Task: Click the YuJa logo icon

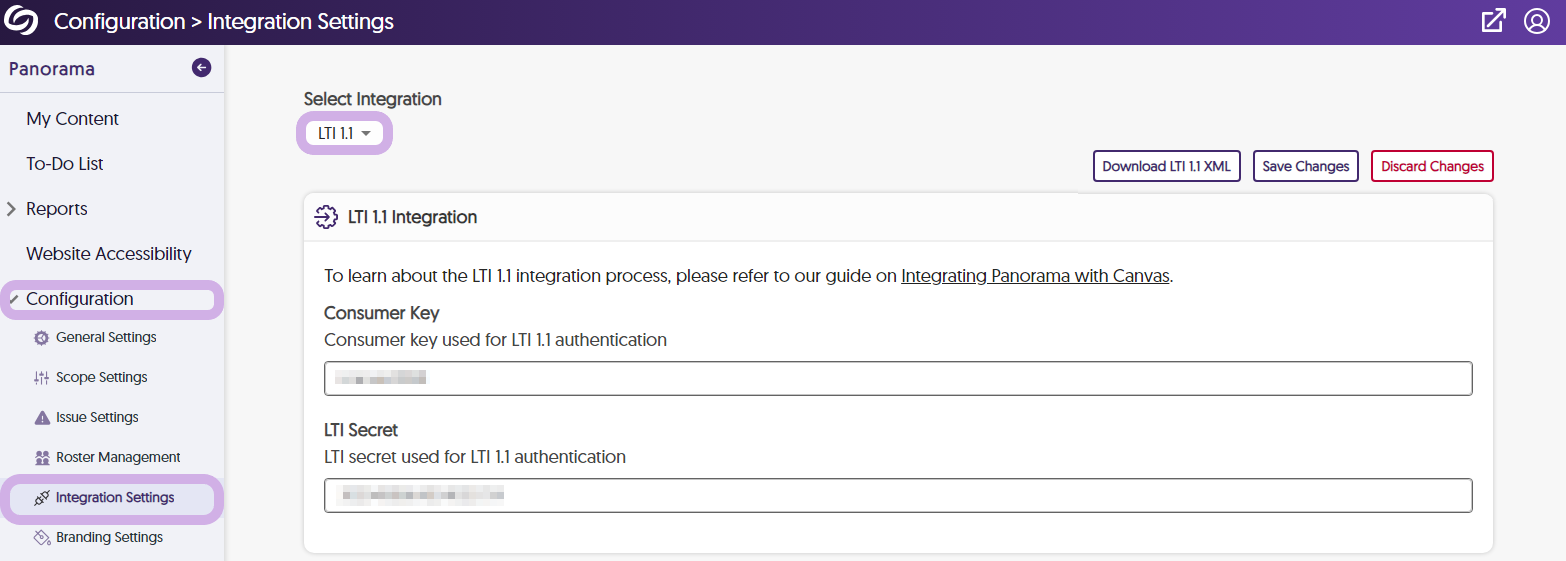Action: (21, 21)
